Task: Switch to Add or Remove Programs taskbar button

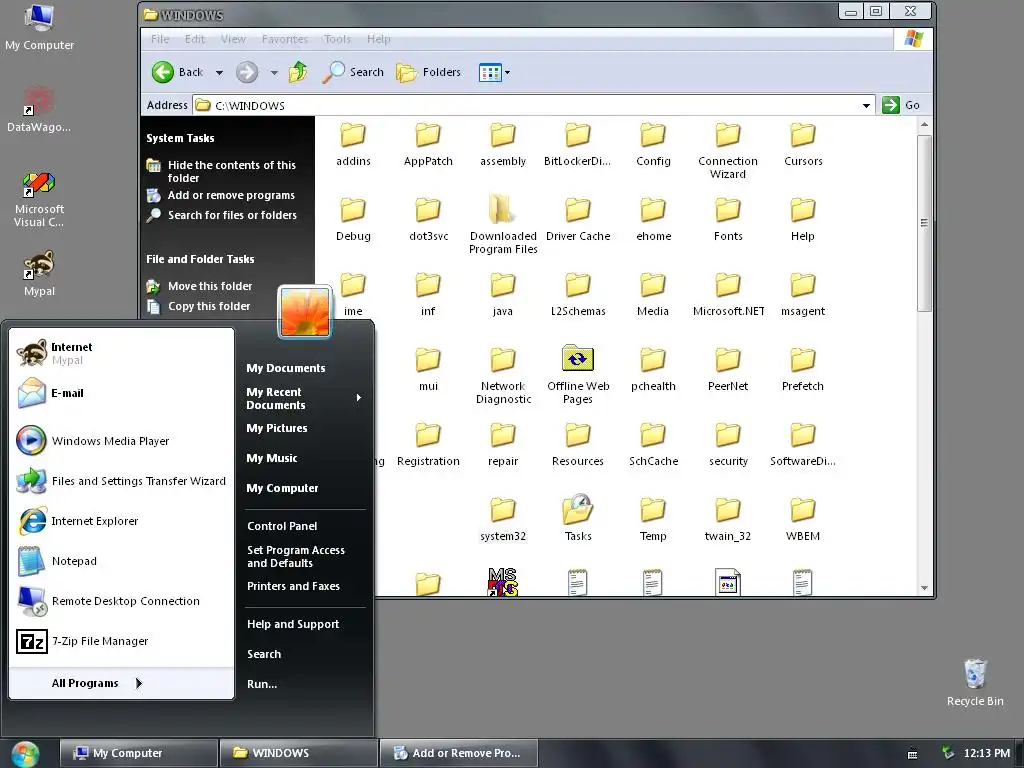Action: [x=458, y=753]
